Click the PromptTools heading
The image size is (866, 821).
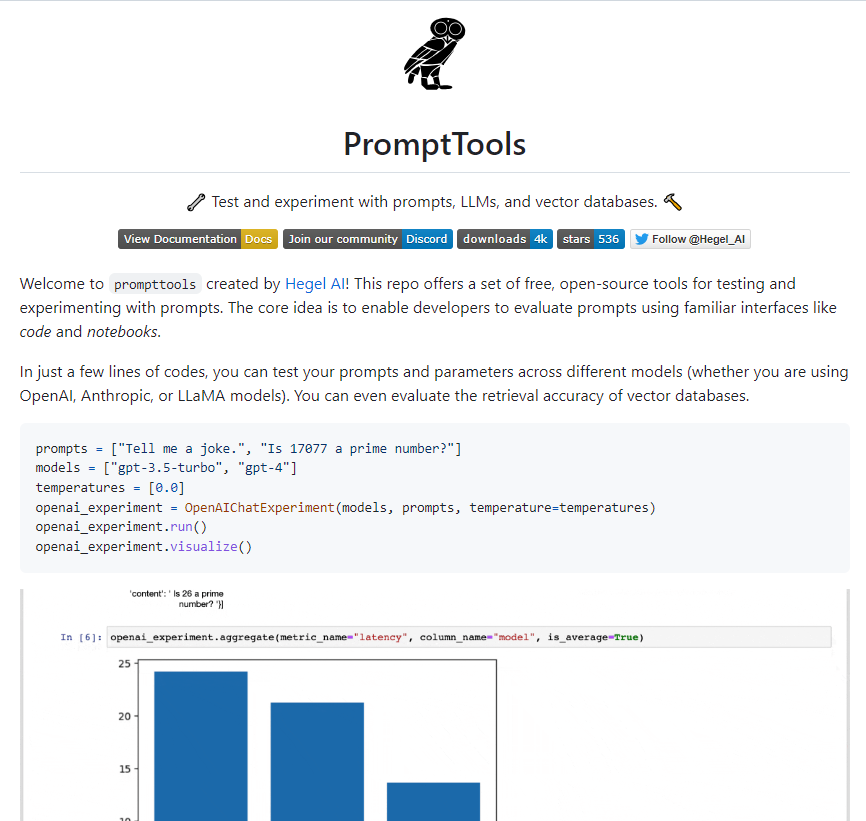(434, 144)
